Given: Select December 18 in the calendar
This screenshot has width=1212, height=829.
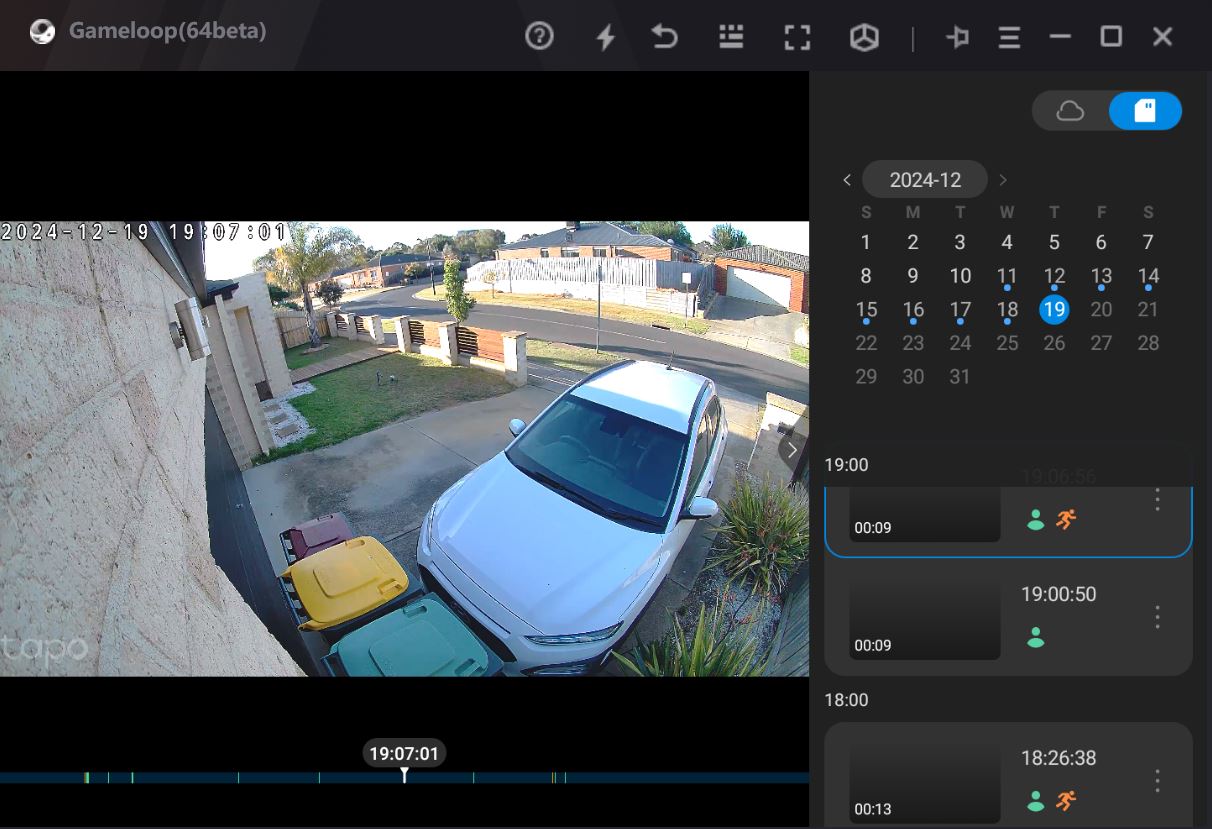Looking at the screenshot, I should tap(1007, 311).
